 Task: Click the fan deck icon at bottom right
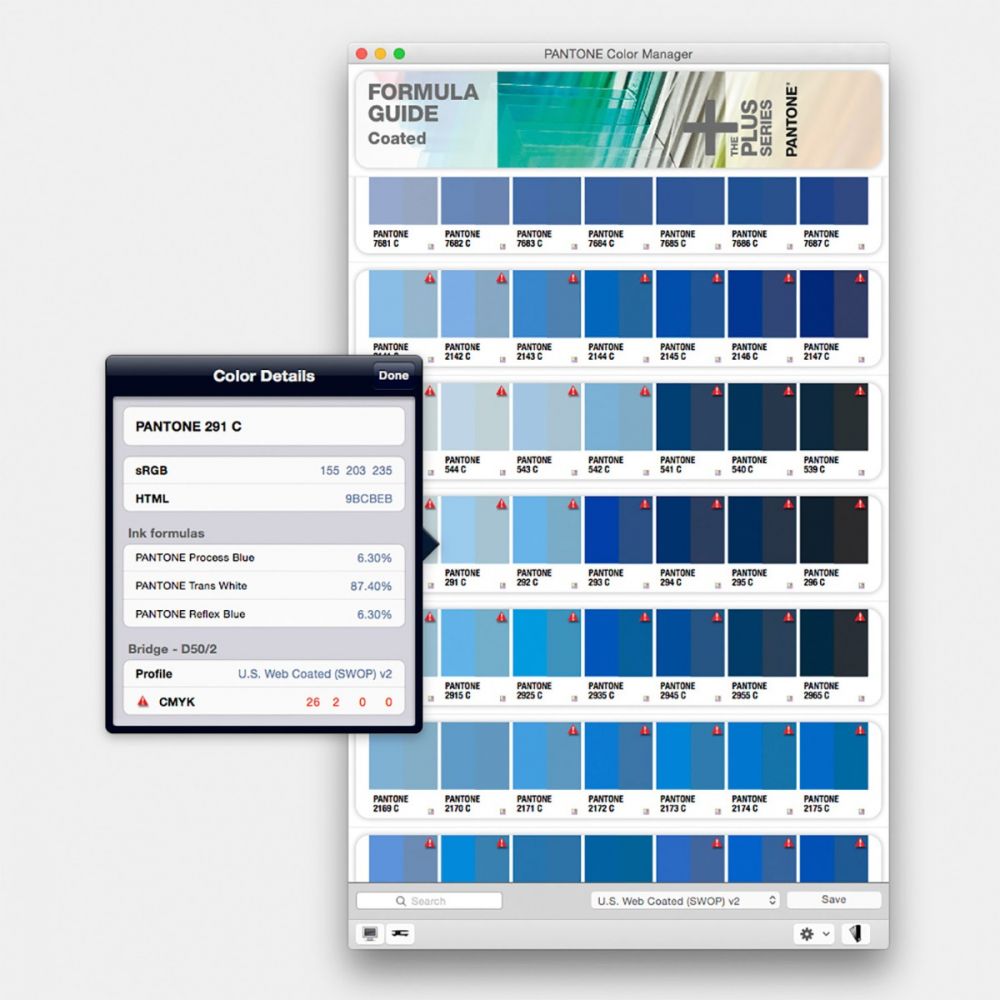855,934
